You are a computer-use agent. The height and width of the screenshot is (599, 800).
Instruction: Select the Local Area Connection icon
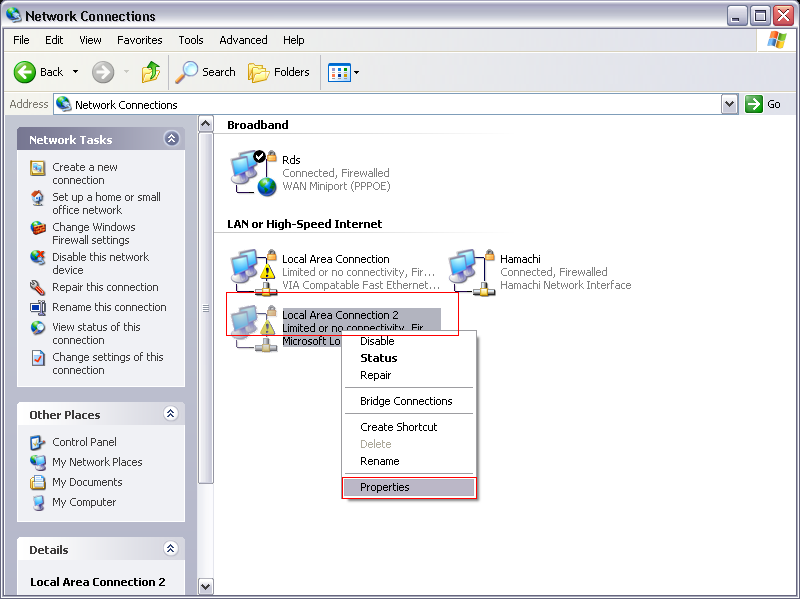[x=253, y=272]
